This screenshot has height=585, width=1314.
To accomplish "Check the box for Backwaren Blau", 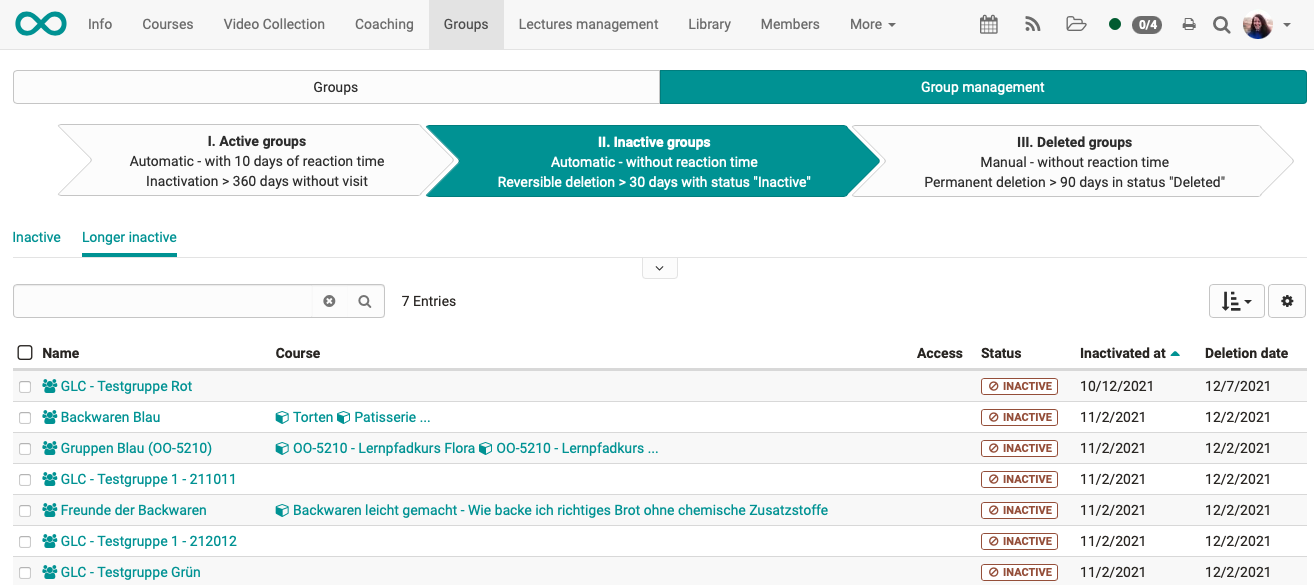I will pyautogui.click(x=25, y=418).
